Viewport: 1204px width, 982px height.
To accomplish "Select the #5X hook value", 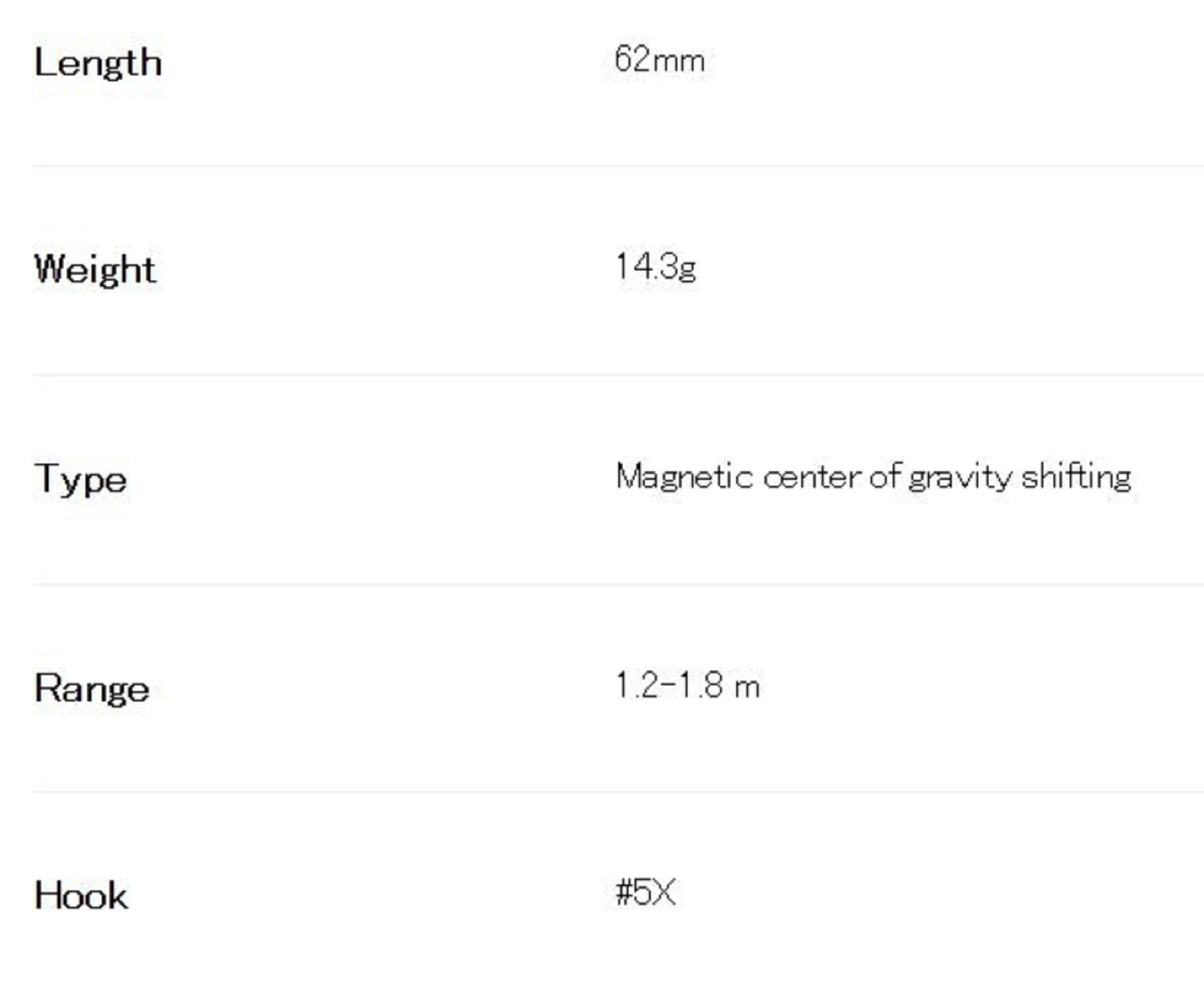I will [645, 893].
